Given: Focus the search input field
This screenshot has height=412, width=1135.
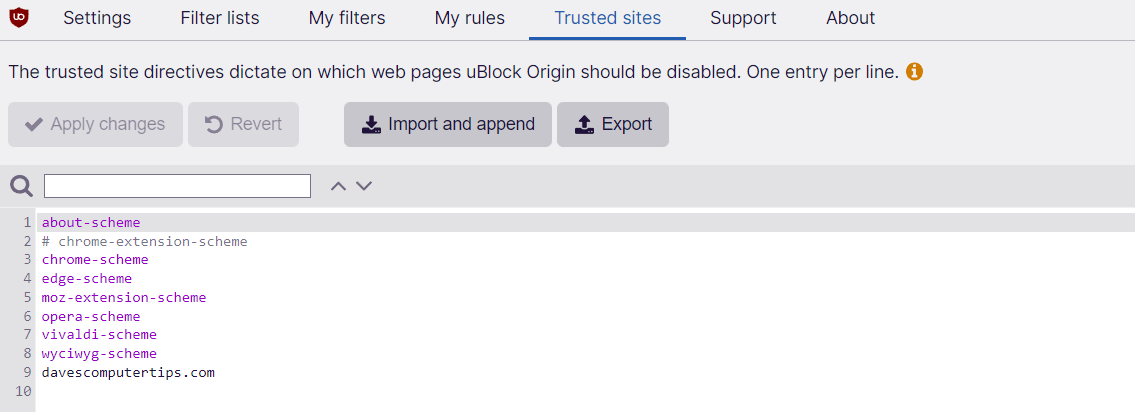Looking at the screenshot, I should click(x=177, y=186).
